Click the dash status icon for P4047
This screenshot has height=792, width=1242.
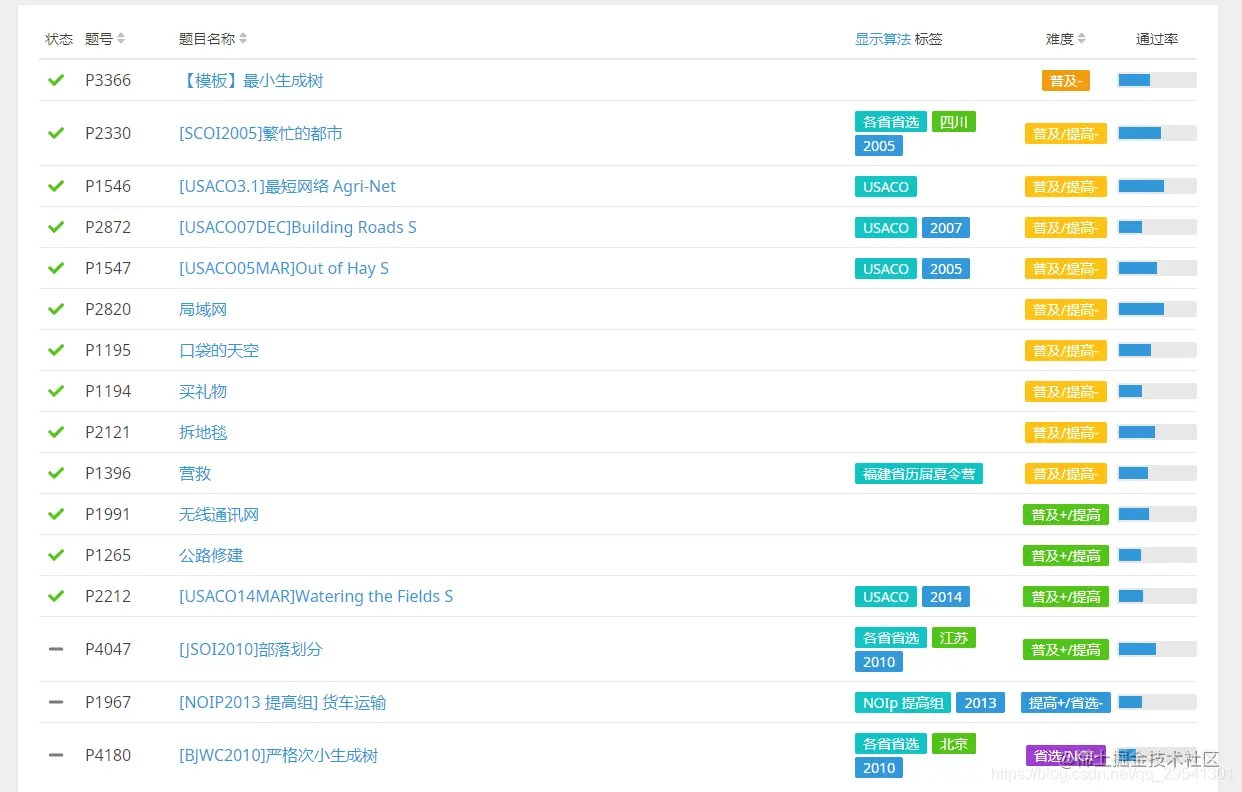pyautogui.click(x=56, y=649)
